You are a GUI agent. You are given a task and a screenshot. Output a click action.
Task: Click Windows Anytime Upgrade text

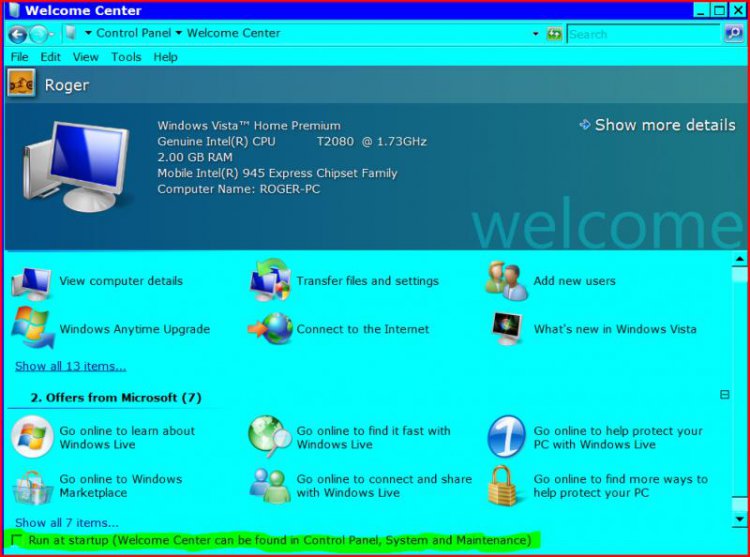tap(134, 329)
